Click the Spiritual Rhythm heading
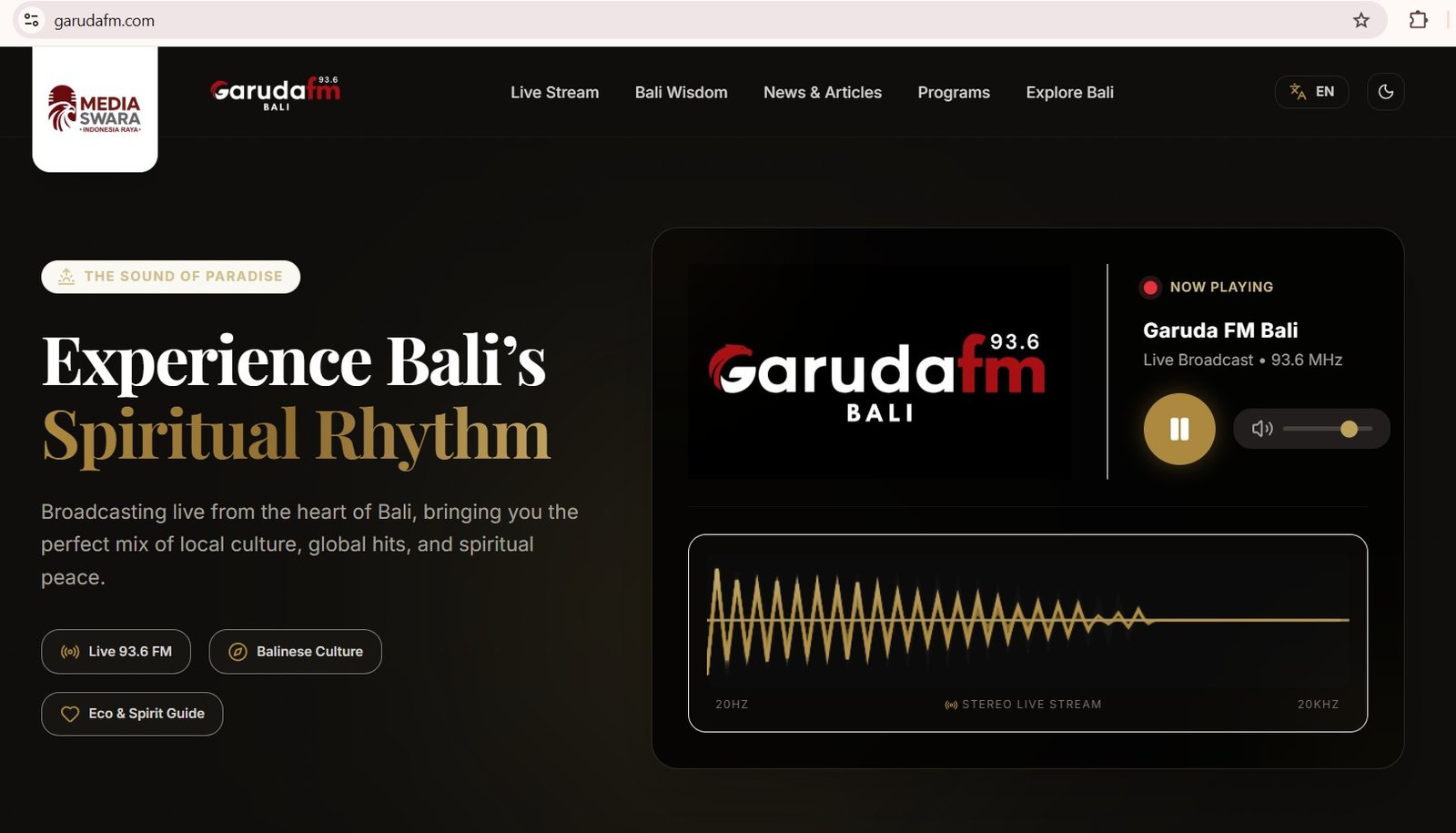The height and width of the screenshot is (833, 1456). [x=296, y=435]
